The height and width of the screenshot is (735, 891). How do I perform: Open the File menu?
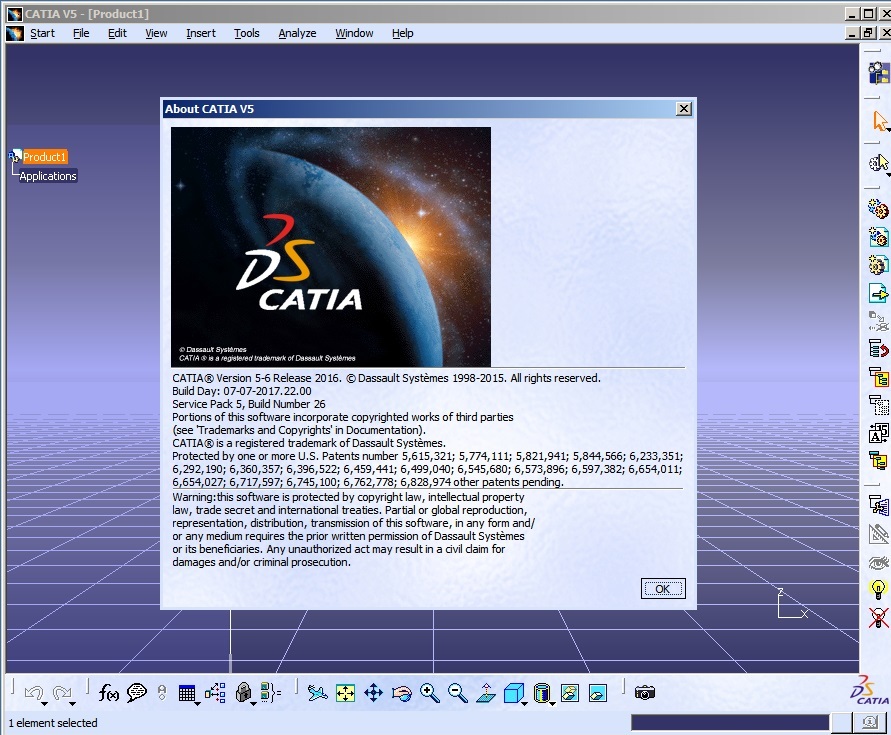(81, 33)
